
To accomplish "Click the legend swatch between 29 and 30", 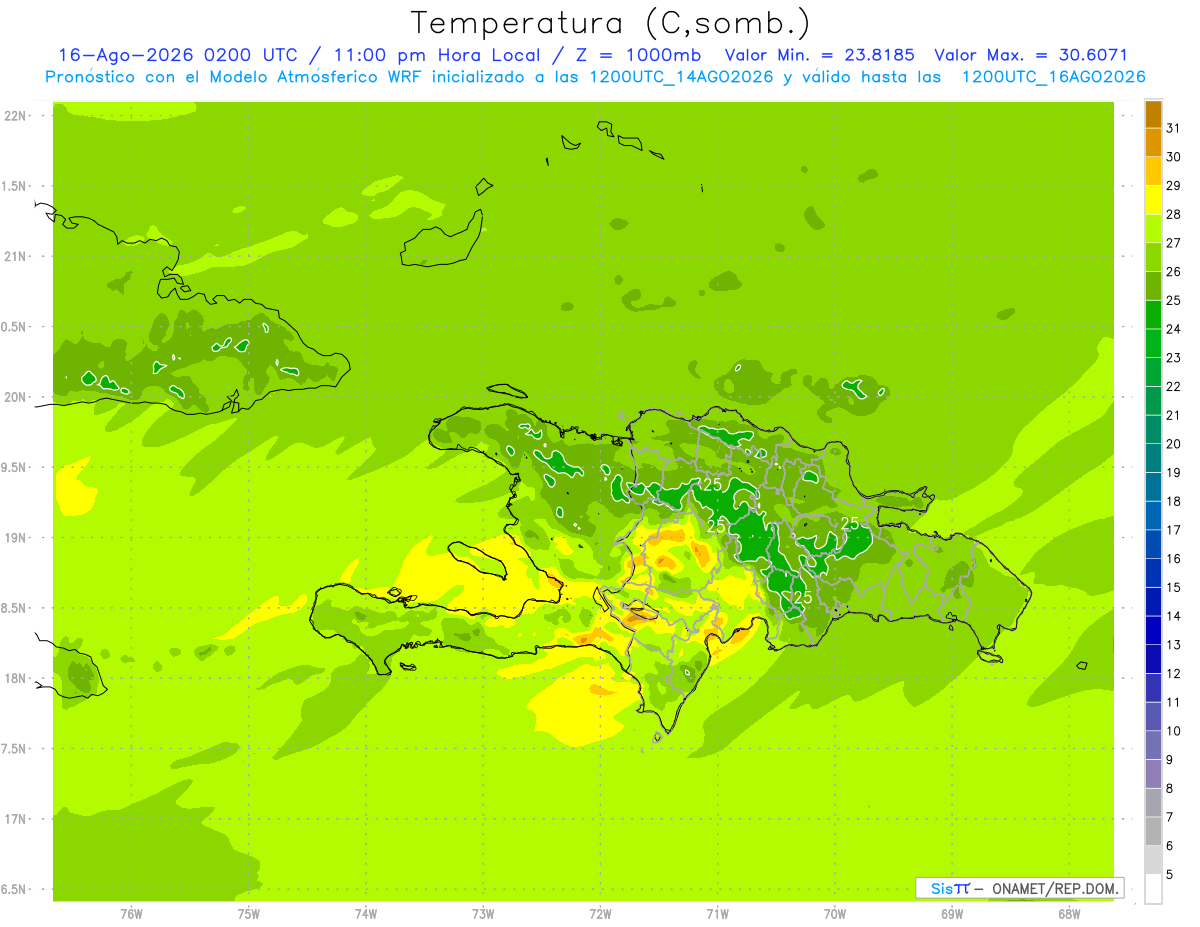I will tap(1153, 171).
